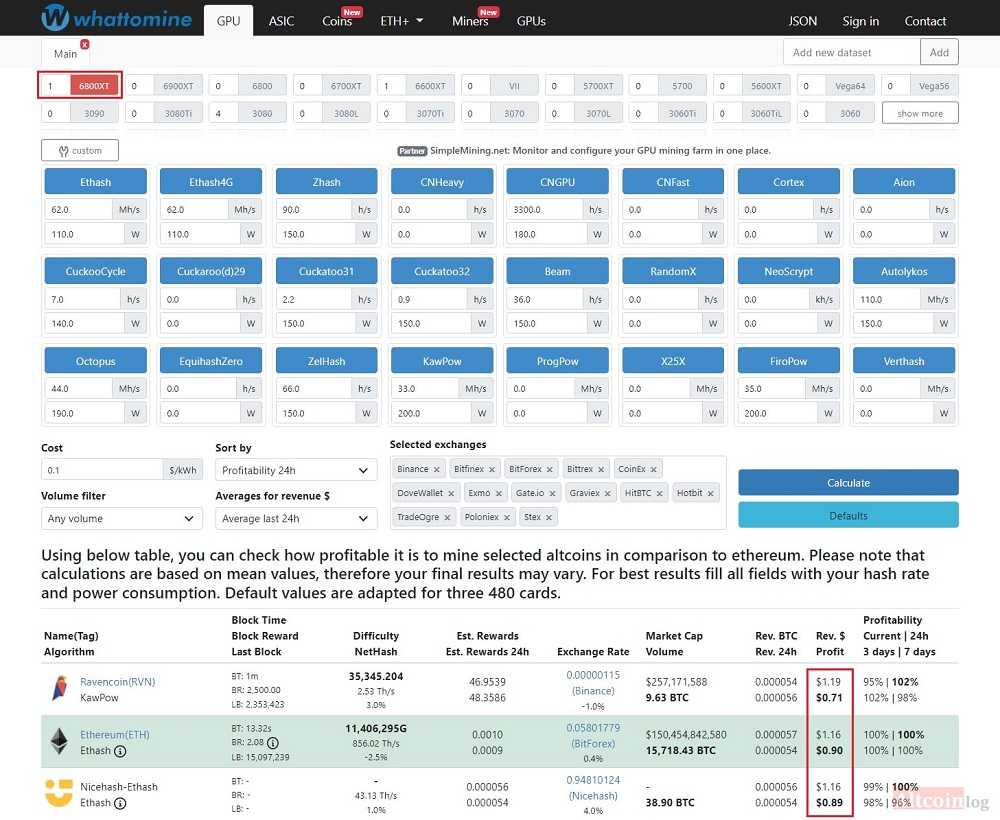Click info icon beside Ethereum's Ethash algorithm
The width and height of the screenshot is (1000, 820).
pyautogui.click(x=120, y=751)
